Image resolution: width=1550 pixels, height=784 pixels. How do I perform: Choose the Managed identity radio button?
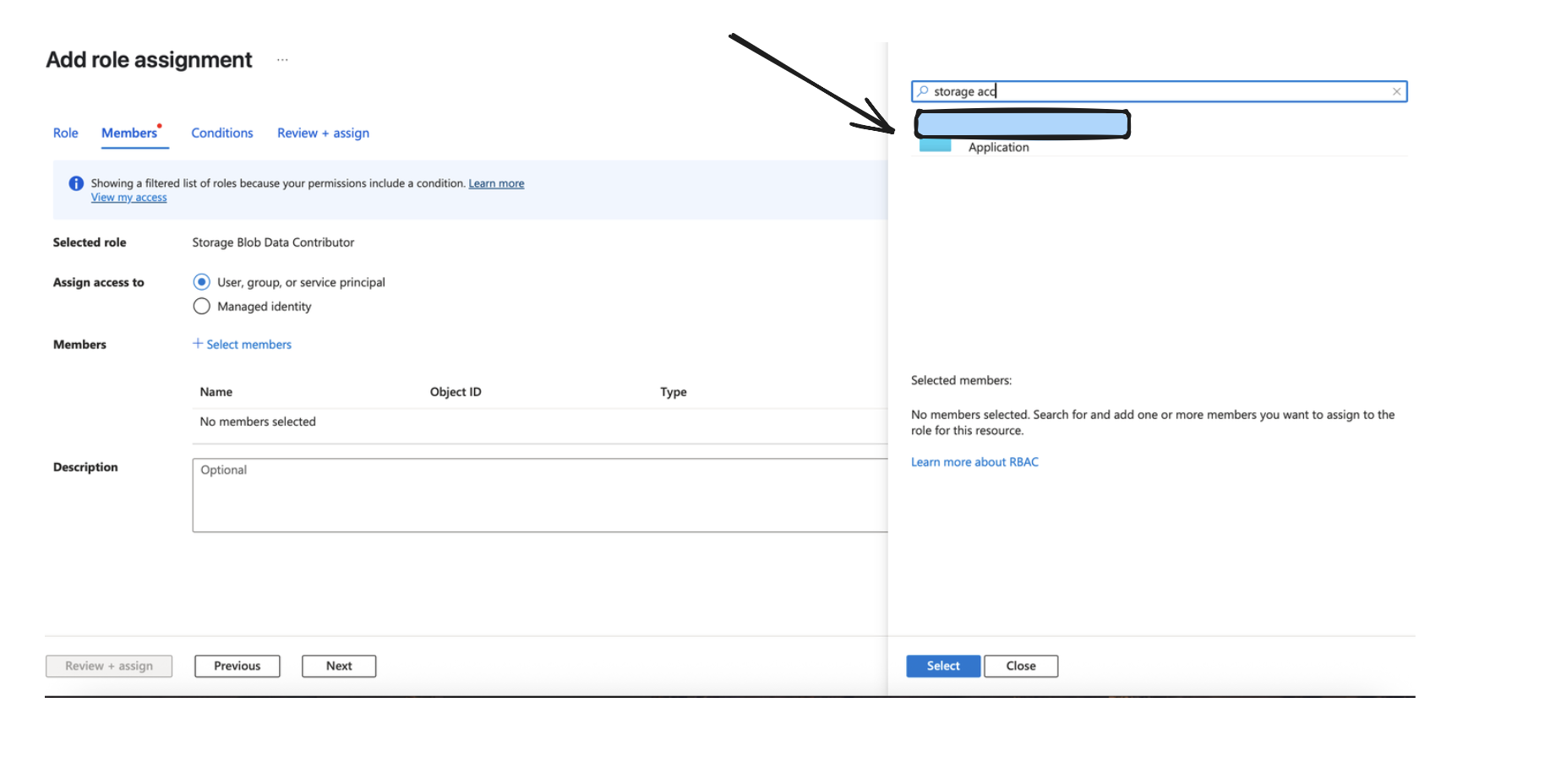[x=201, y=307]
